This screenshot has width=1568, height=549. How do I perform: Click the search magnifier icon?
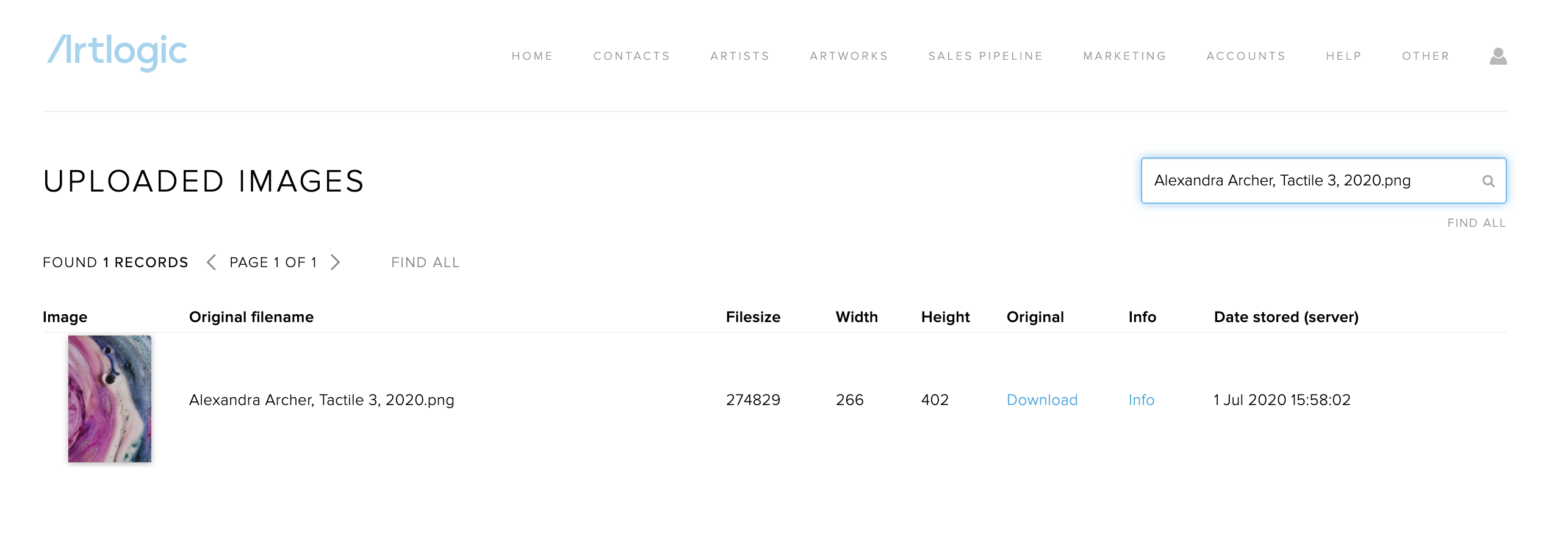(x=1488, y=181)
